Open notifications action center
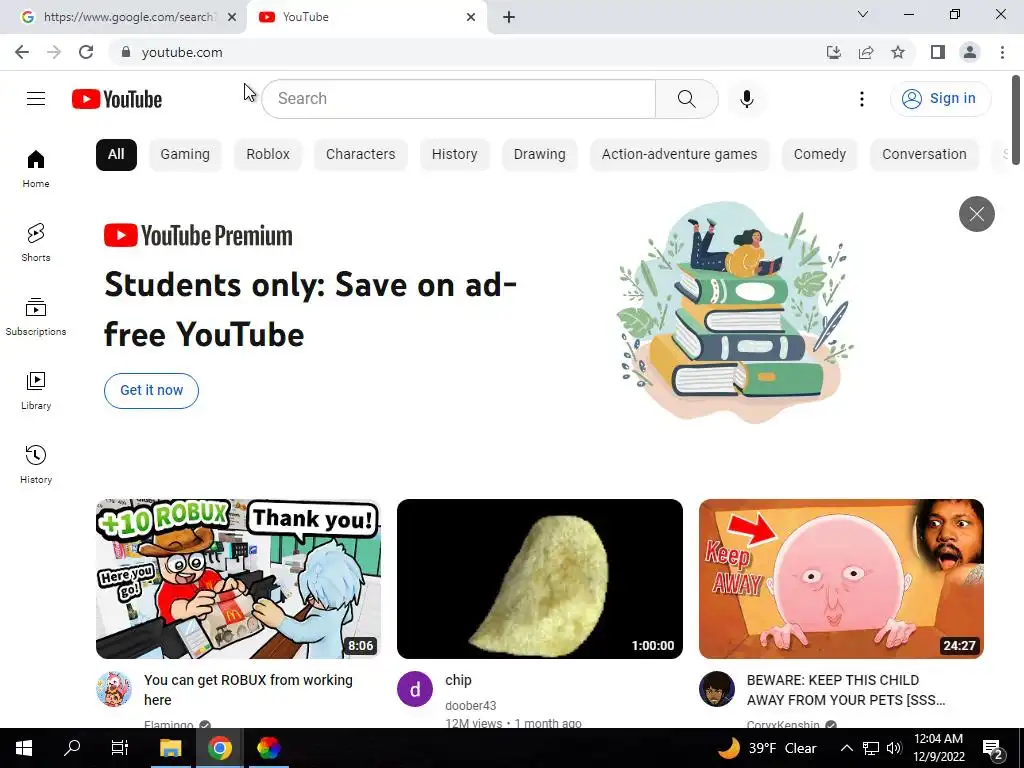The image size is (1024, 768). [x=993, y=748]
